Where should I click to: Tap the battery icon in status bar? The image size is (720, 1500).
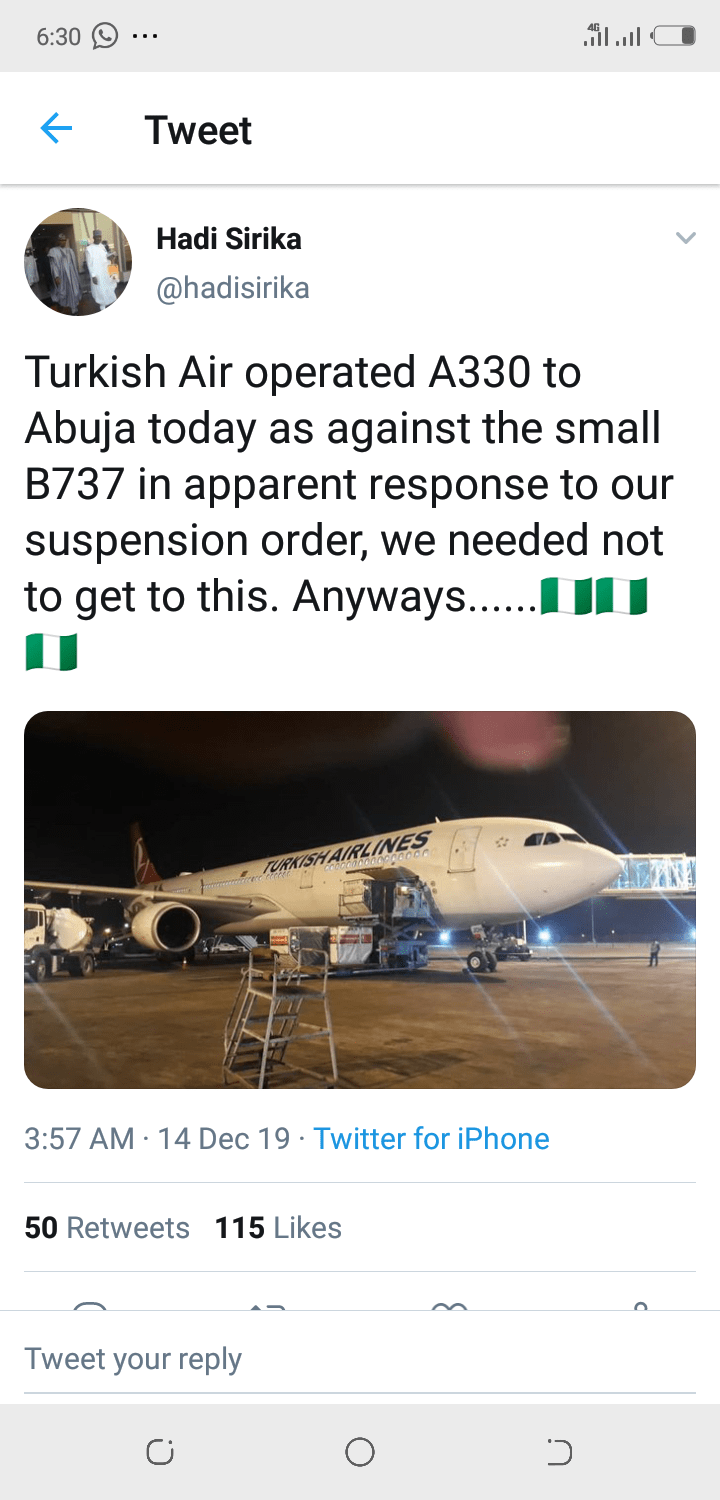click(675, 37)
